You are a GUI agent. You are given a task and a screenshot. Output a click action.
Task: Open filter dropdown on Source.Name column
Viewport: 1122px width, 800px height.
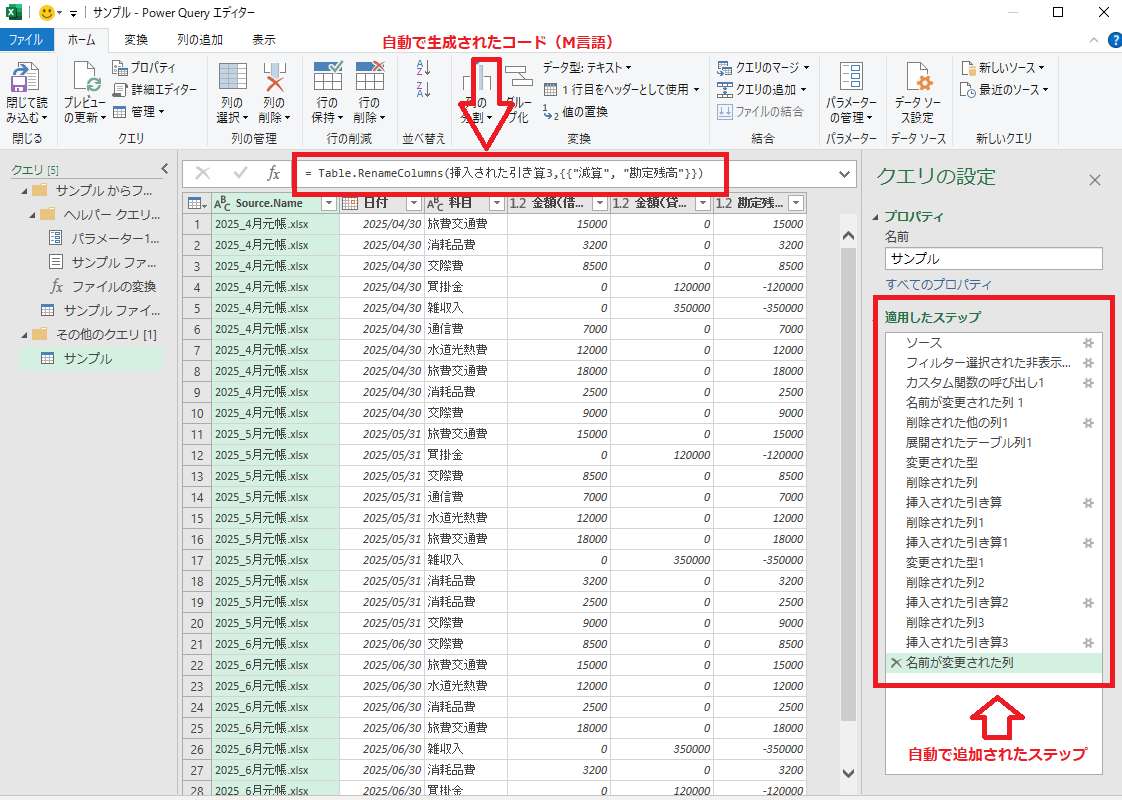328,204
